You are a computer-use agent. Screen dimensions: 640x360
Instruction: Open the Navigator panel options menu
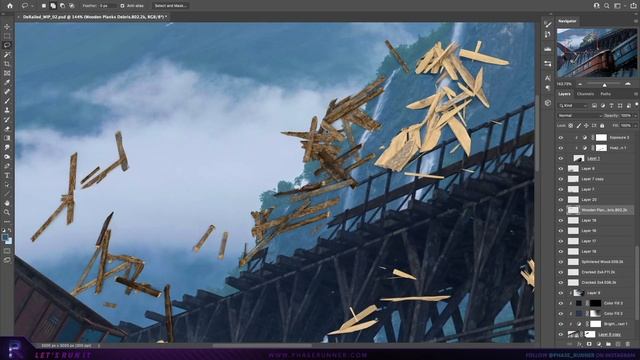coord(635,21)
